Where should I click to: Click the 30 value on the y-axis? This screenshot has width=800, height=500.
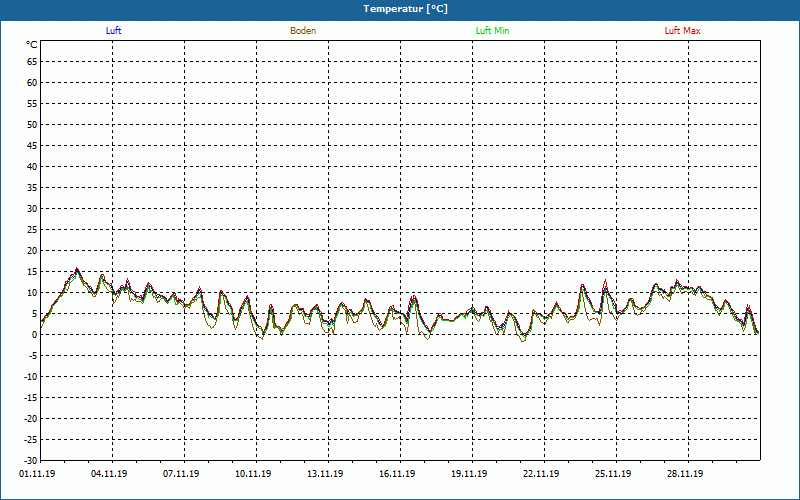tap(32, 209)
